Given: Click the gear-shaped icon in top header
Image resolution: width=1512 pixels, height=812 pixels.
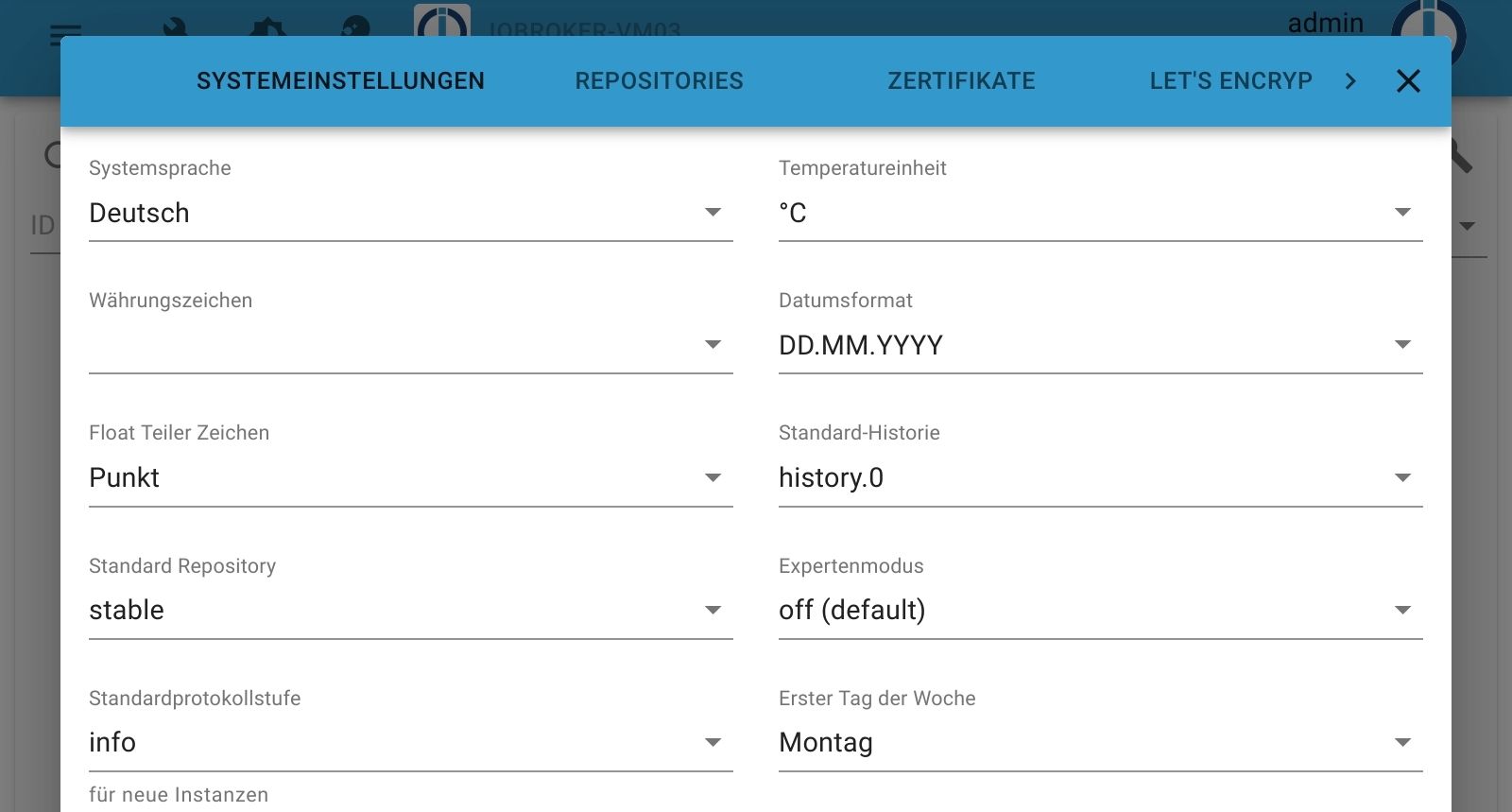Looking at the screenshot, I should click(267, 26).
